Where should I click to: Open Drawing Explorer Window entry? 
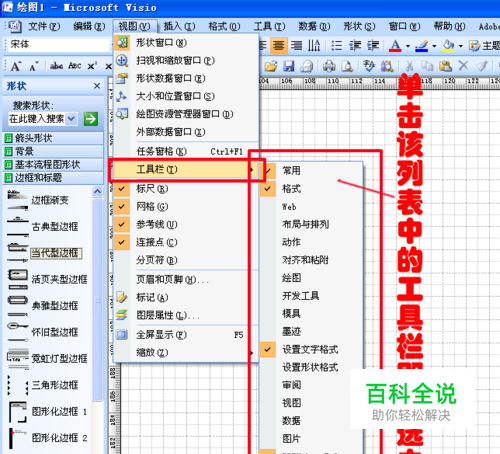(186, 114)
